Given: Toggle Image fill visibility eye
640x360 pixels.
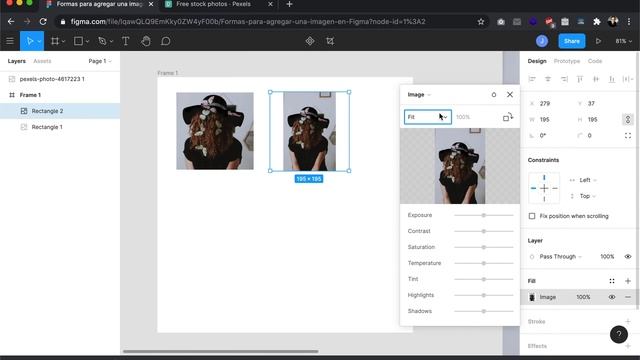Looking at the screenshot, I should [612, 297].
